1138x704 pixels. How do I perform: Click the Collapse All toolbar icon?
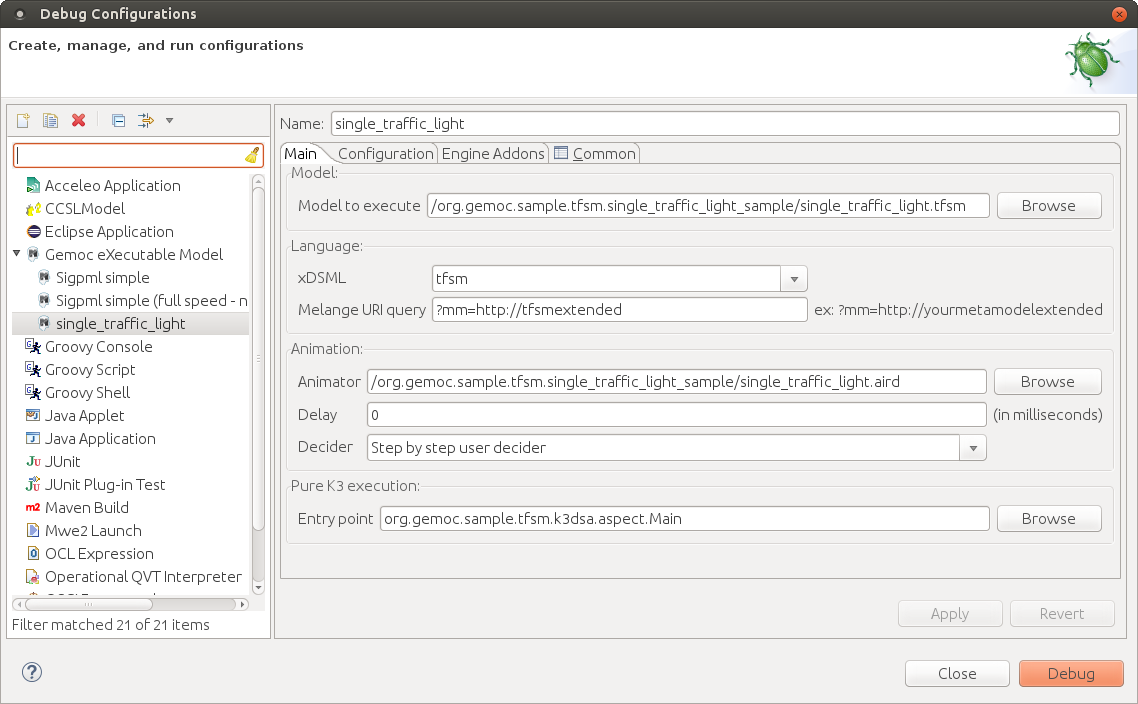118,121
